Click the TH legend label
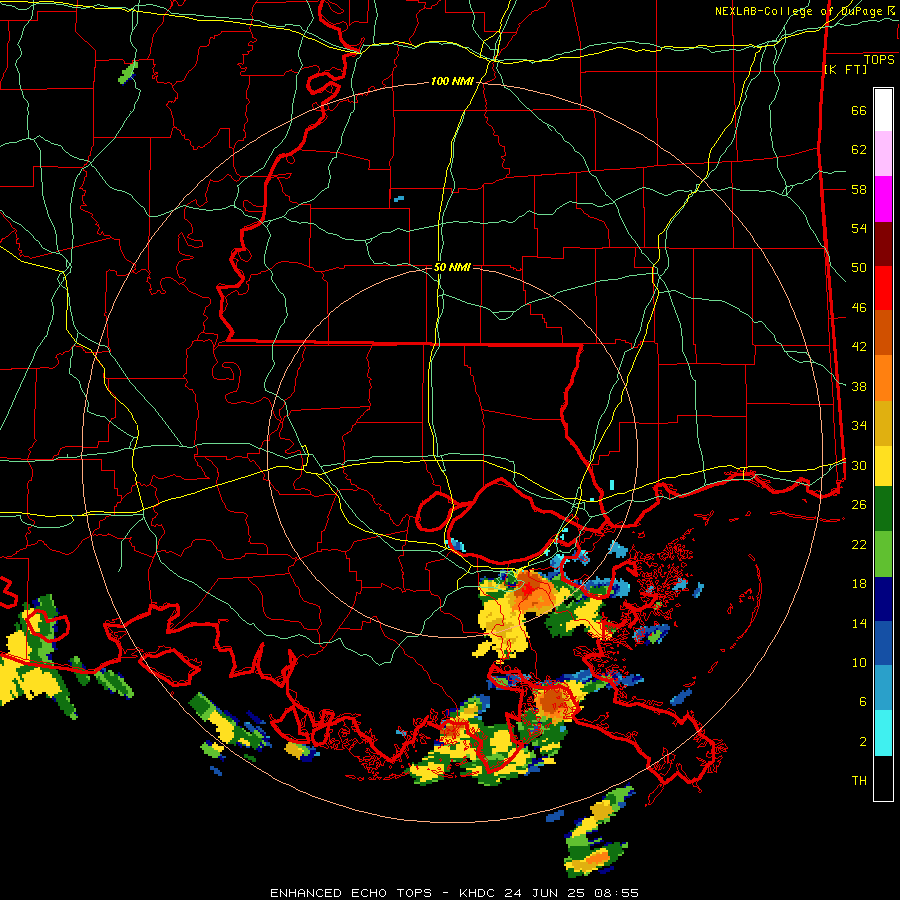Viewport: 900px width, 900px height. [x=859, y=781]
